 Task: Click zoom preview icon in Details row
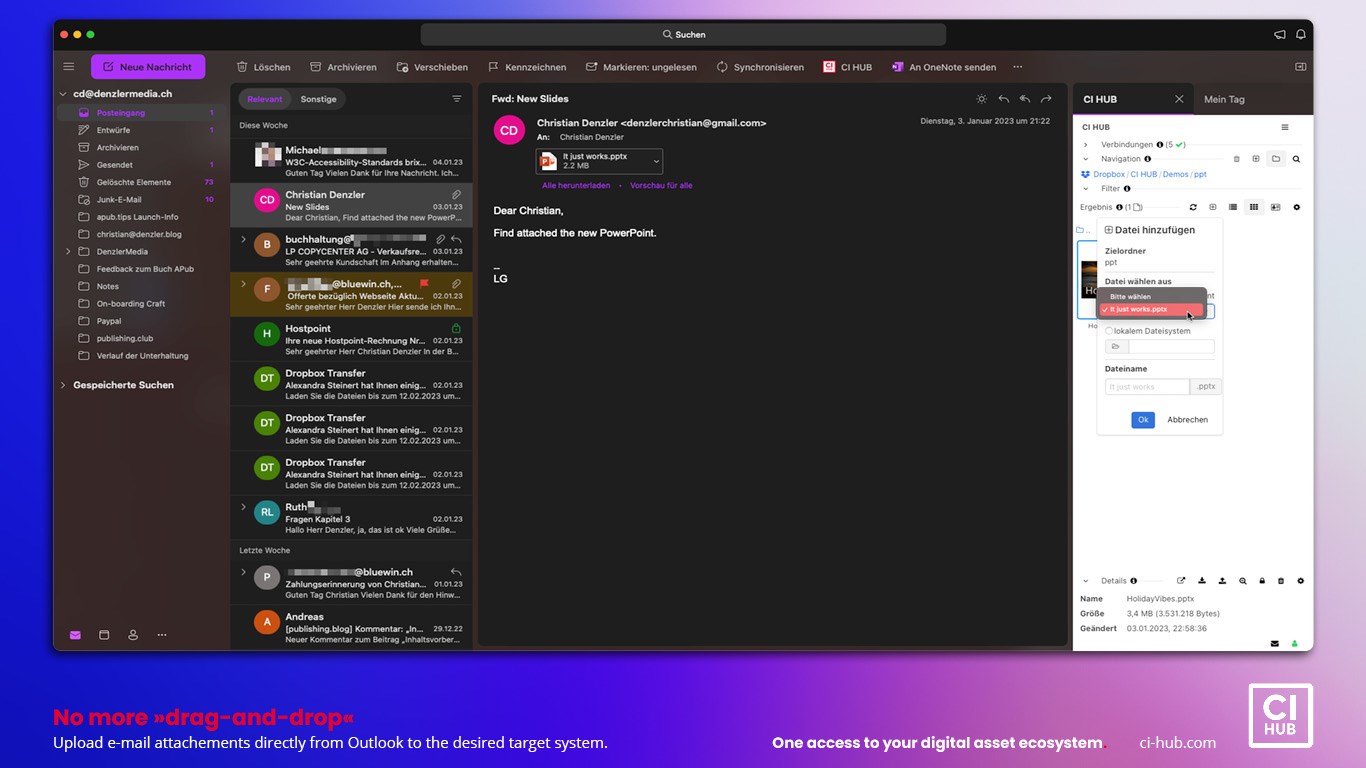point(1243,580)
